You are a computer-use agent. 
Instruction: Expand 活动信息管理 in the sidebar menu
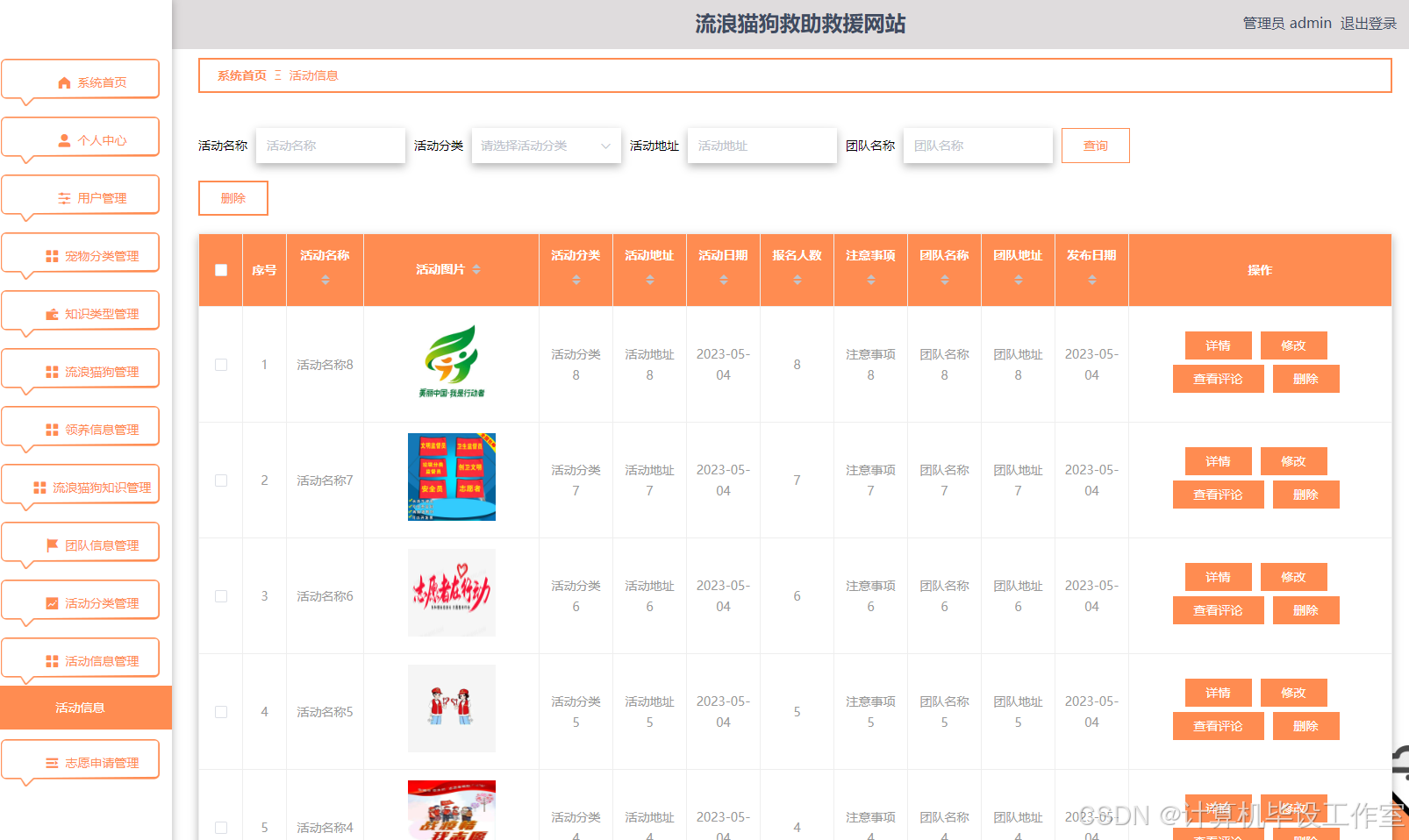(x=81, y=659)
